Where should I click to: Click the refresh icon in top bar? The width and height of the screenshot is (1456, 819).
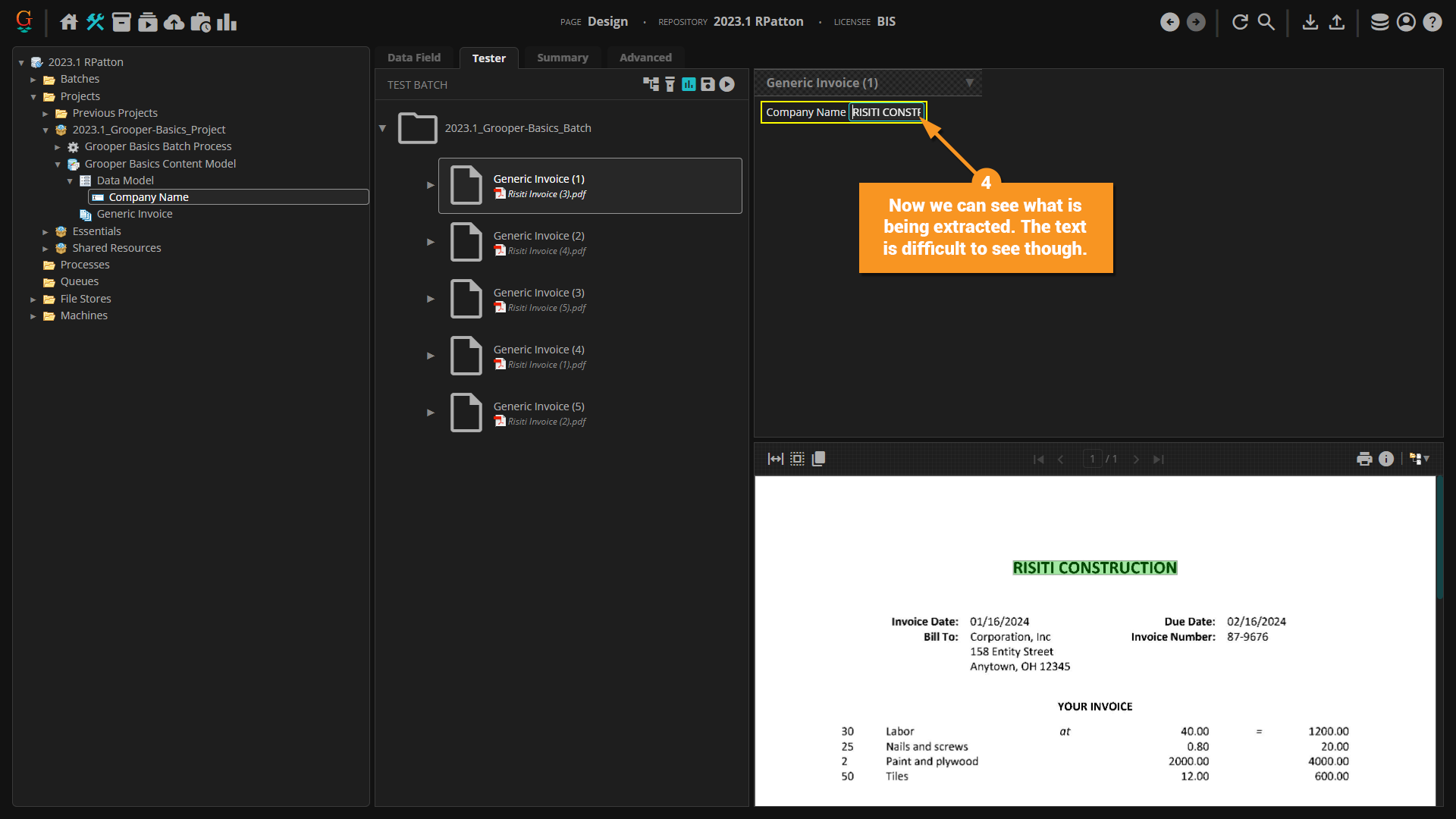point(1240,22)
